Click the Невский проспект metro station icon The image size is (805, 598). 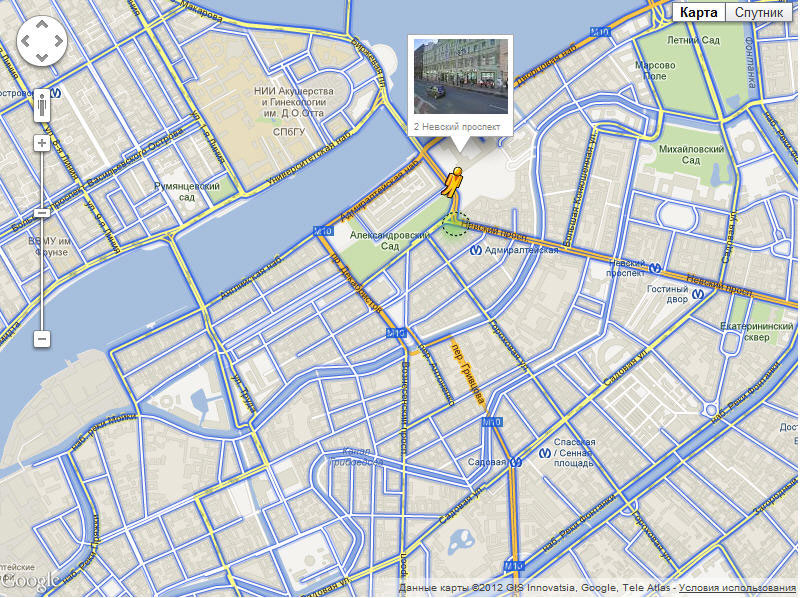click(x=655, y=267)
